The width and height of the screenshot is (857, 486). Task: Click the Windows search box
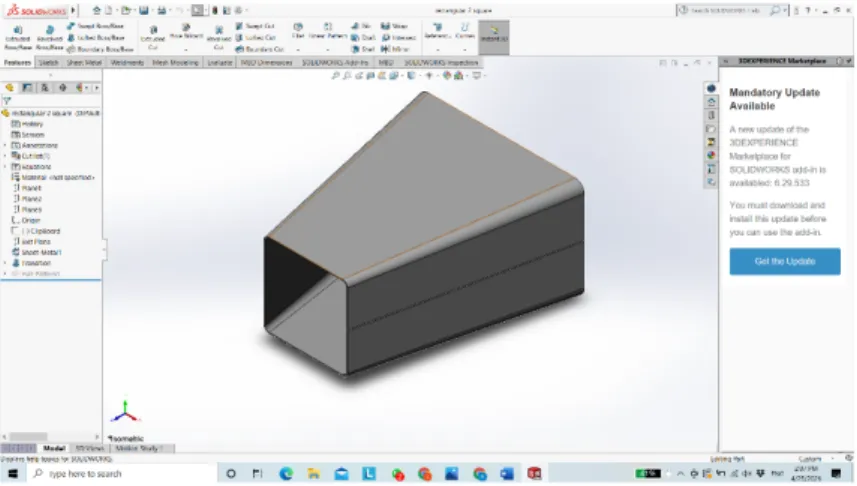point(121,473)
